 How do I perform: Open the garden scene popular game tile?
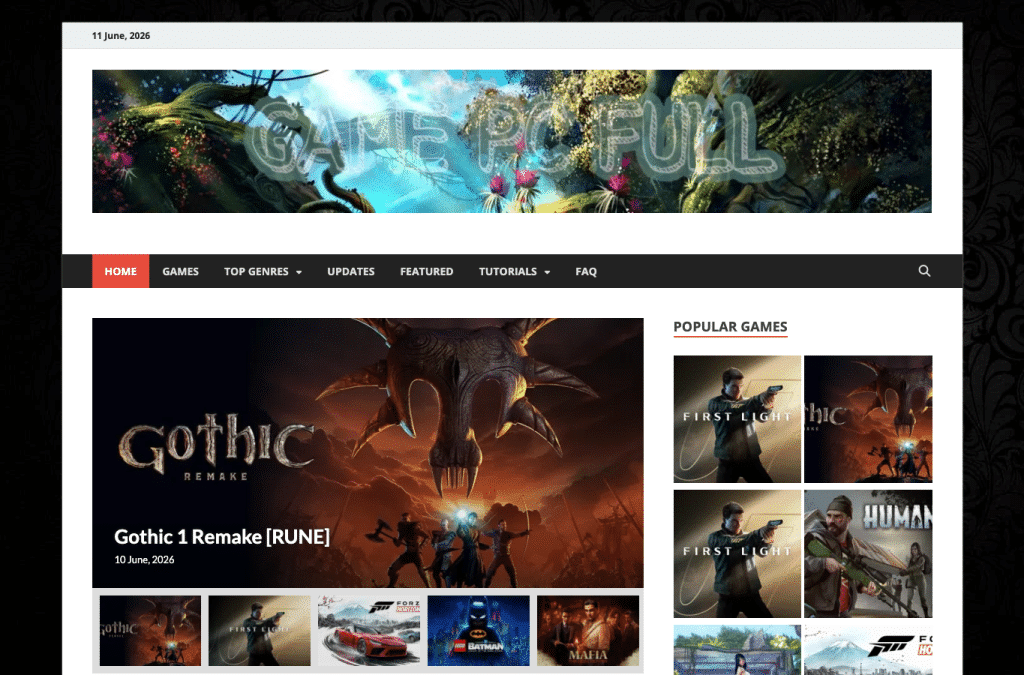[x=737, y=650]
